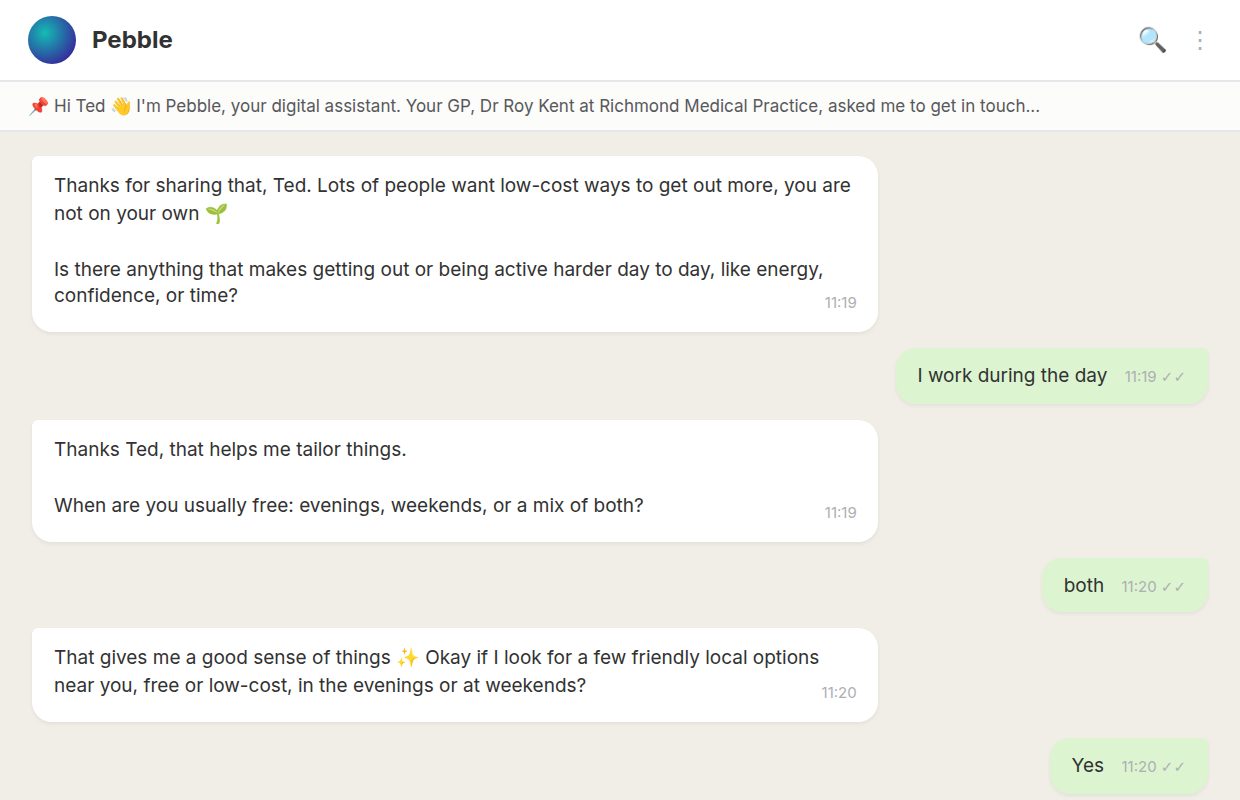The image size is (1240, 800).
Task: Click the sparkles emoji after 'sense of things'
Action: click(x=407, y=658)
